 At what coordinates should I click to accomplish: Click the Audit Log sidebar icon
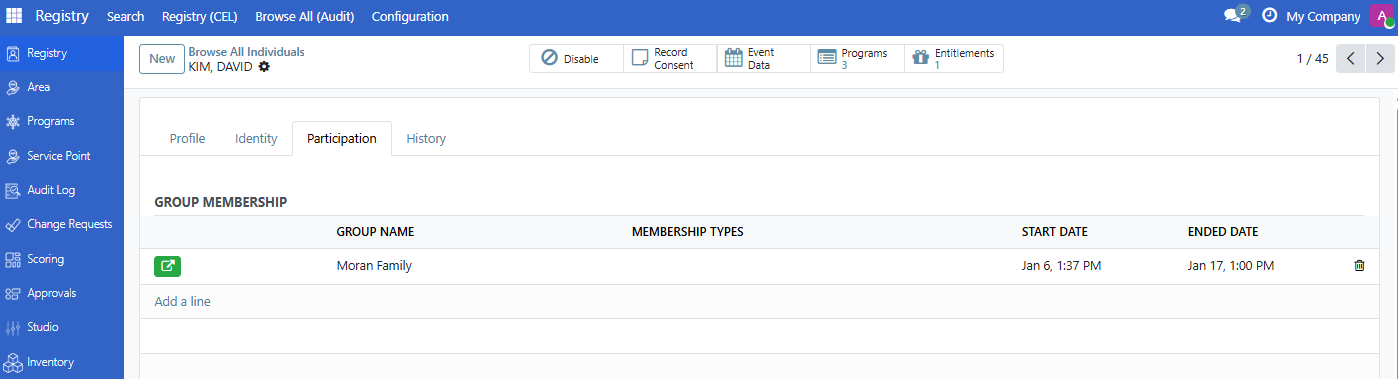click(13, 190)
